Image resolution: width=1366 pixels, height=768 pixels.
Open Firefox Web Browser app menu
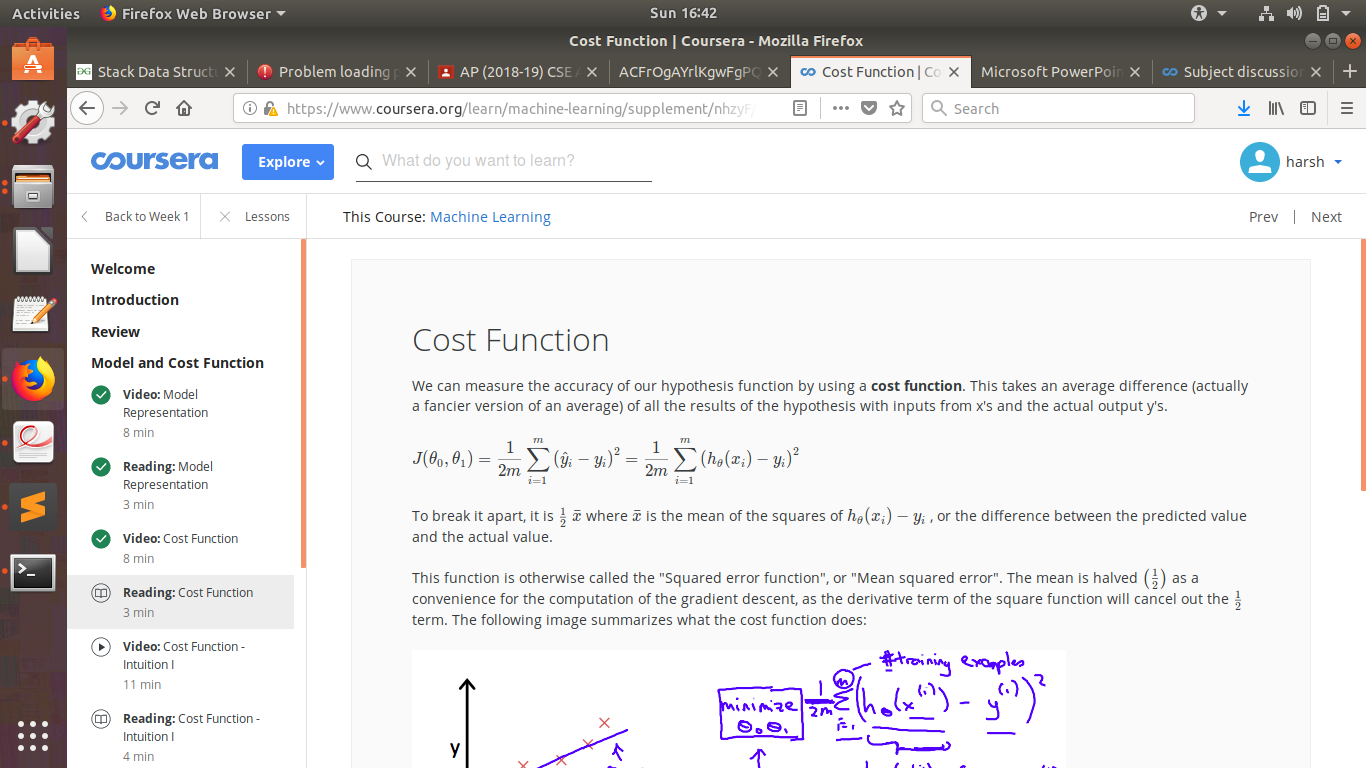tap(193, 13)
